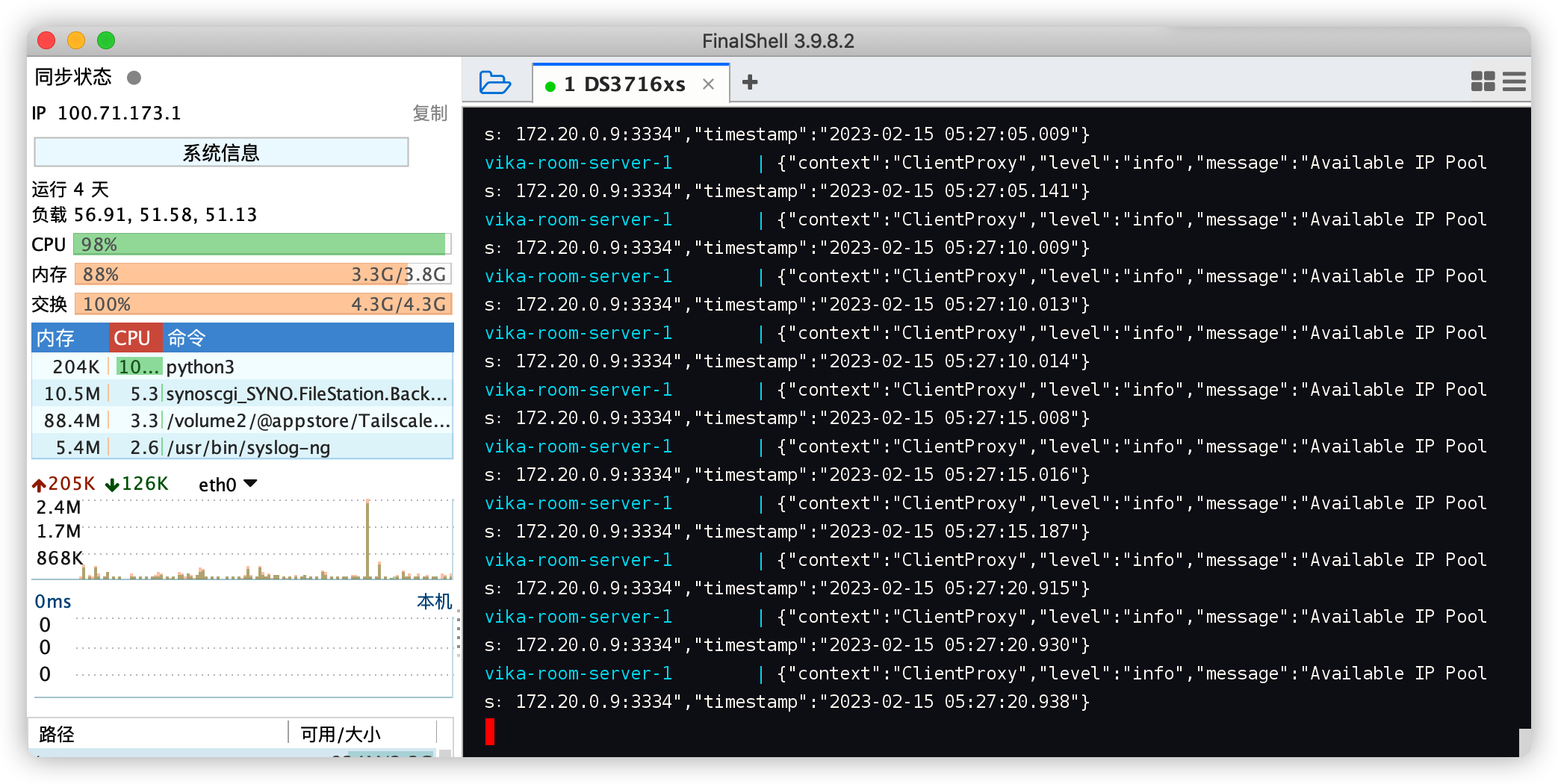Open the connection manager folder icon
Image resolution: width=1558 pixels, height=784 pixels.
494,82
